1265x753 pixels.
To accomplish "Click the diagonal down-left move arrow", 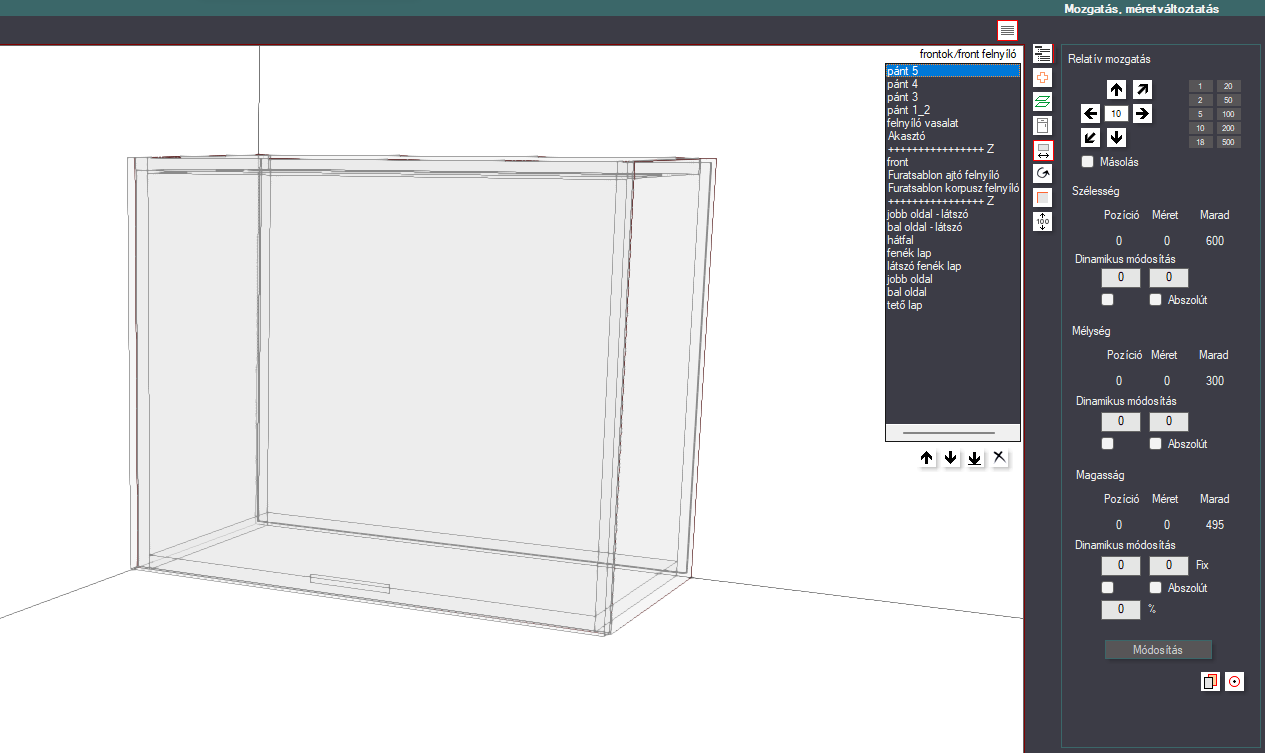I will pos(1091,137).
